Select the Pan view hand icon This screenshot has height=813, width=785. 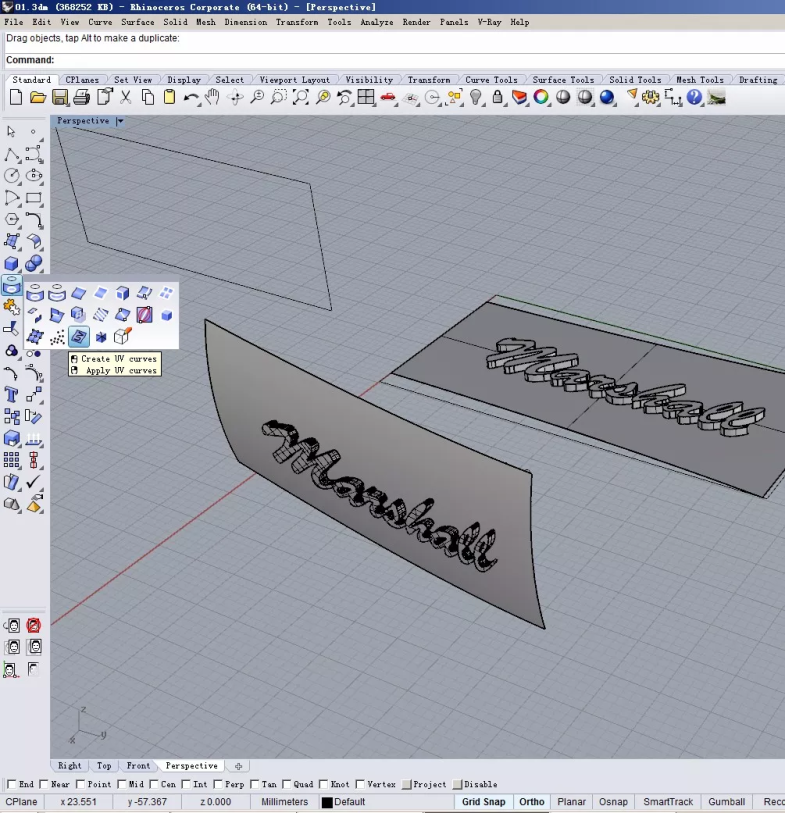(x=213, y=97)
